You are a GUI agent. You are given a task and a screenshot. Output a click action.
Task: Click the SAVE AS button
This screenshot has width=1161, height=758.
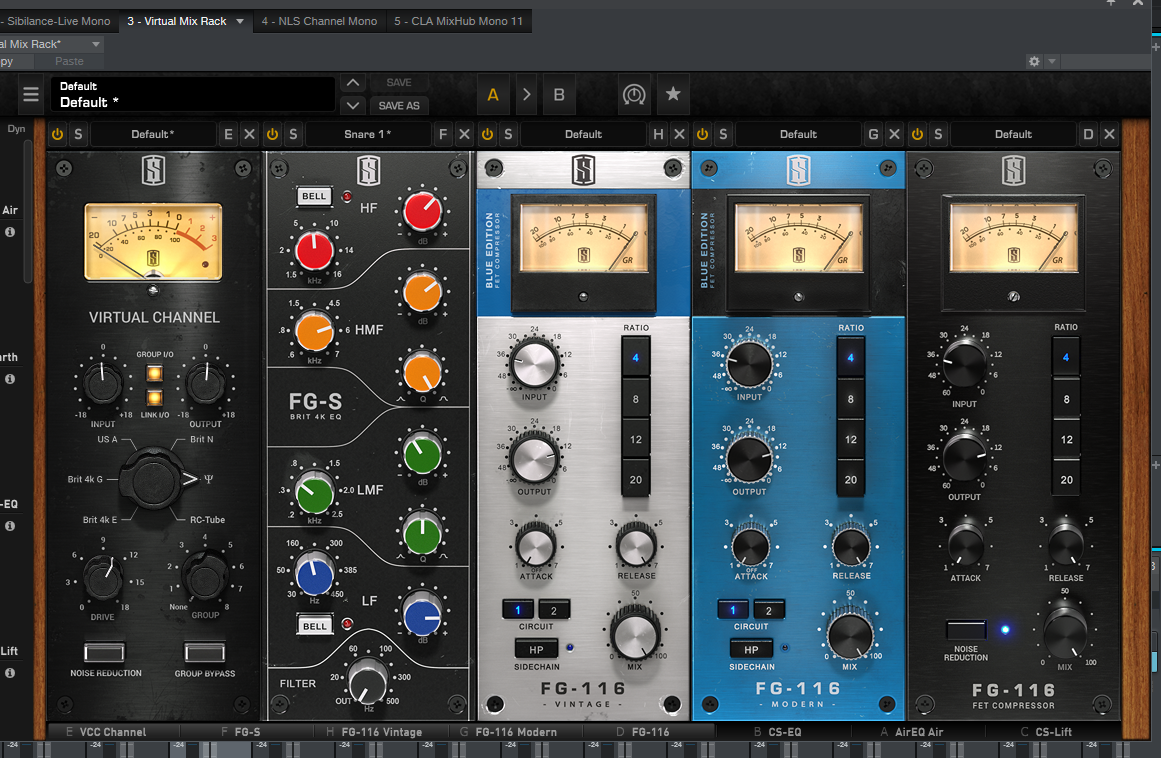pos(399,106)
